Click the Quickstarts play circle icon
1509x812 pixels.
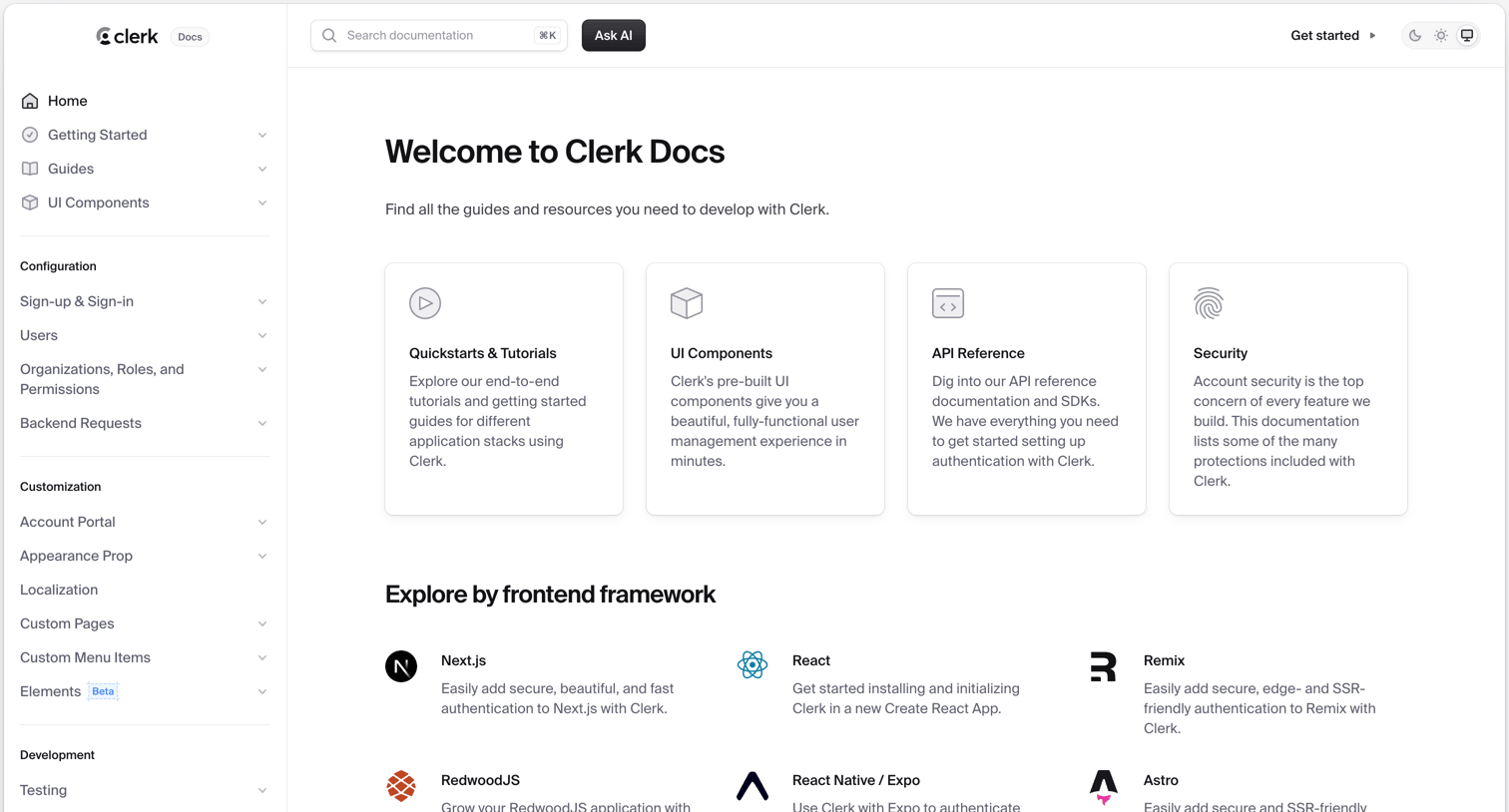coord(425,303)
